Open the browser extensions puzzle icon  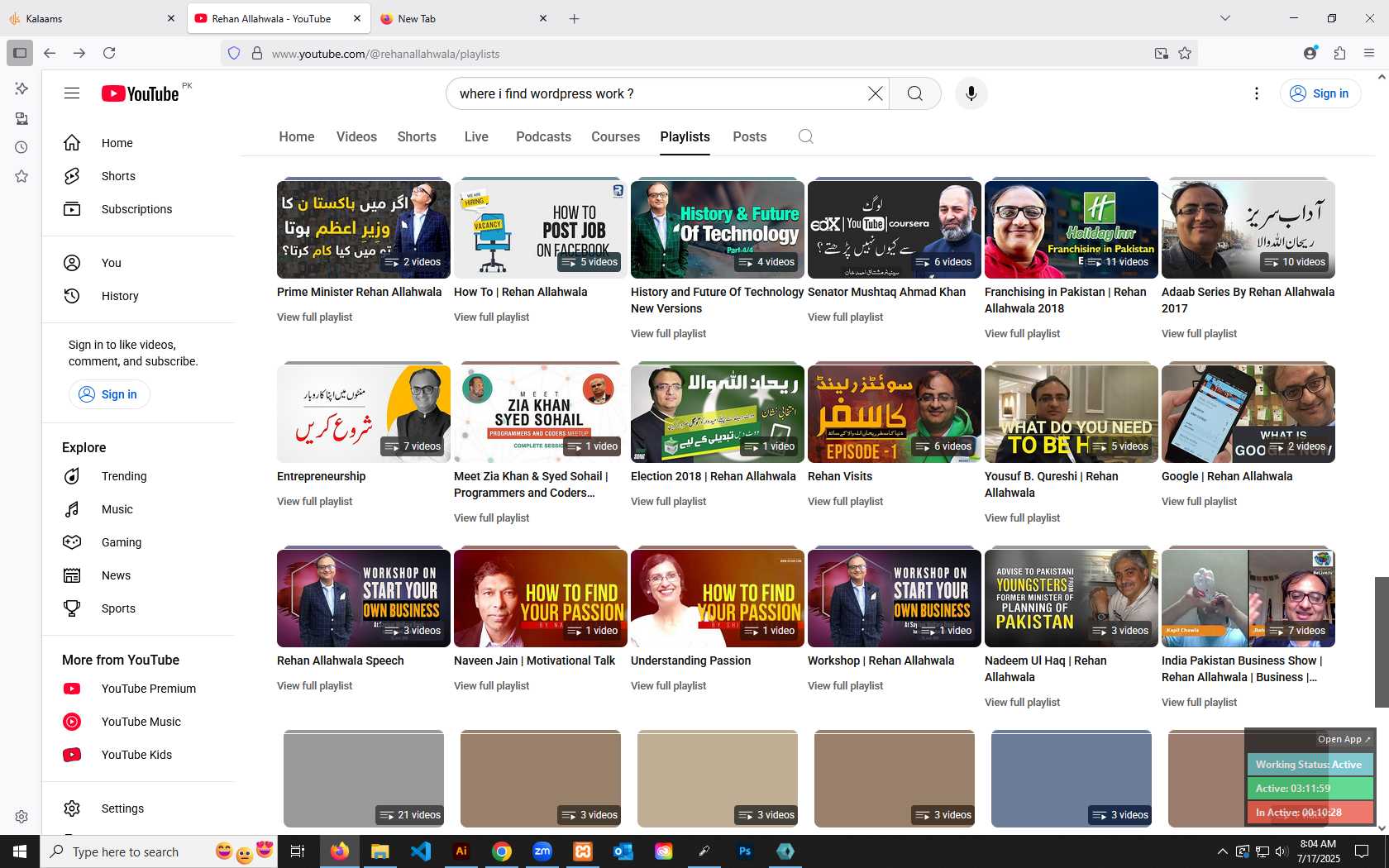pyautogui.click(x=1339, y=53)
